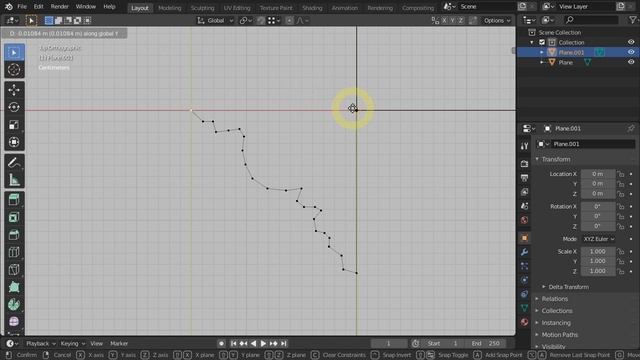Open the Edit menu
Image resolution: width=640 pixels, height=360 pixels.
coord(38,7)
